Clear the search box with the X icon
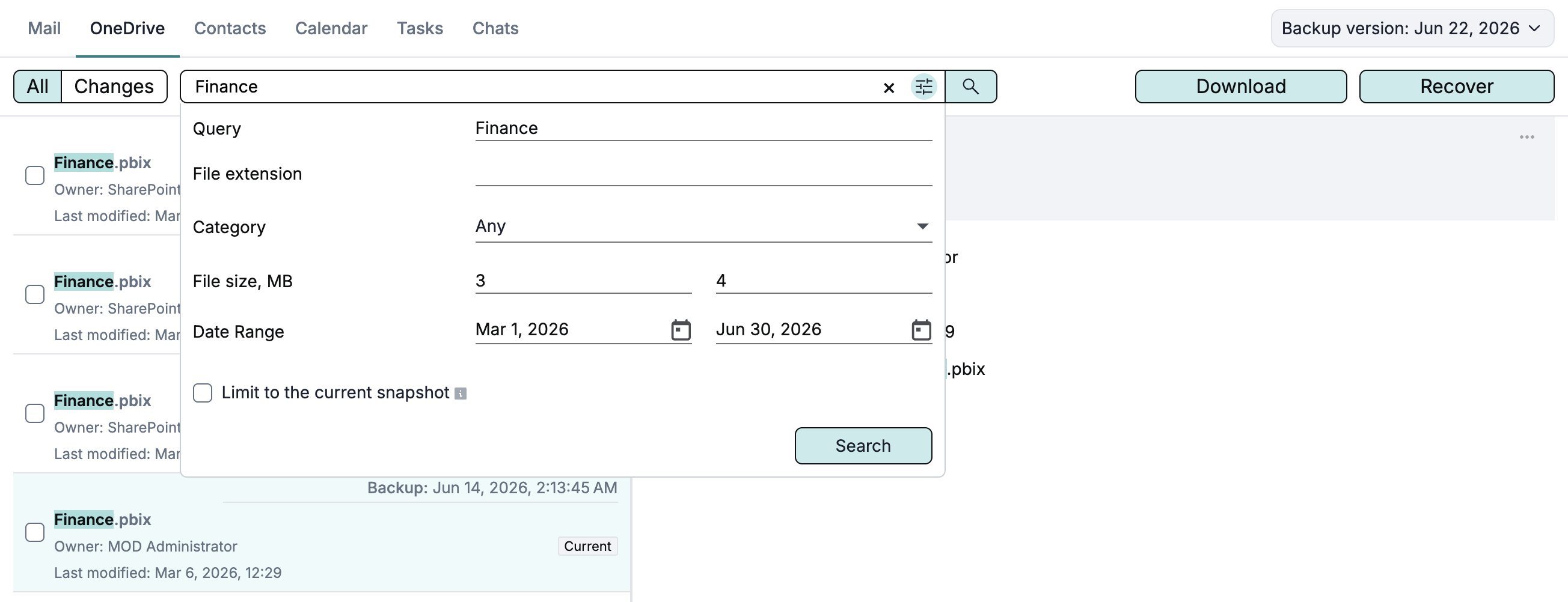Viewport: 1568px width, 602px height. click(889, 88)
